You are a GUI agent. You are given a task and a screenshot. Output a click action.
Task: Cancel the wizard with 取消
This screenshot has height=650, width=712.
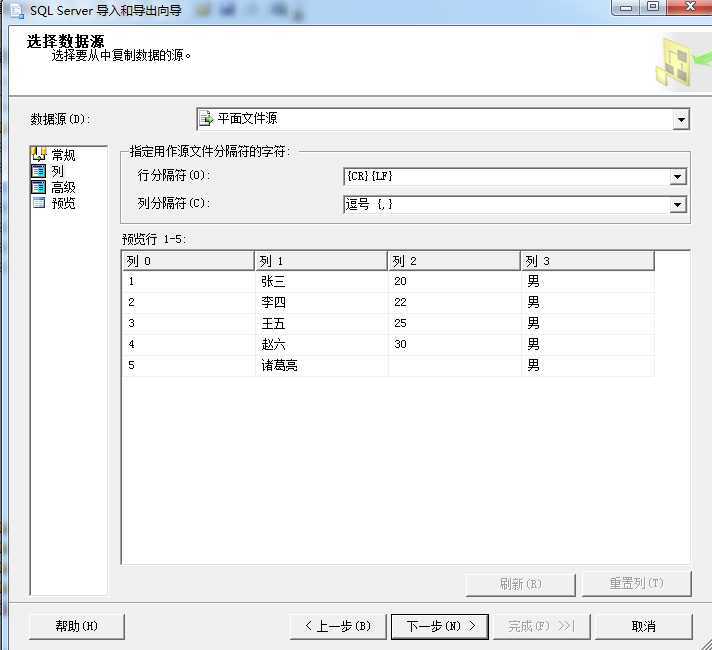tap(644, 626)
